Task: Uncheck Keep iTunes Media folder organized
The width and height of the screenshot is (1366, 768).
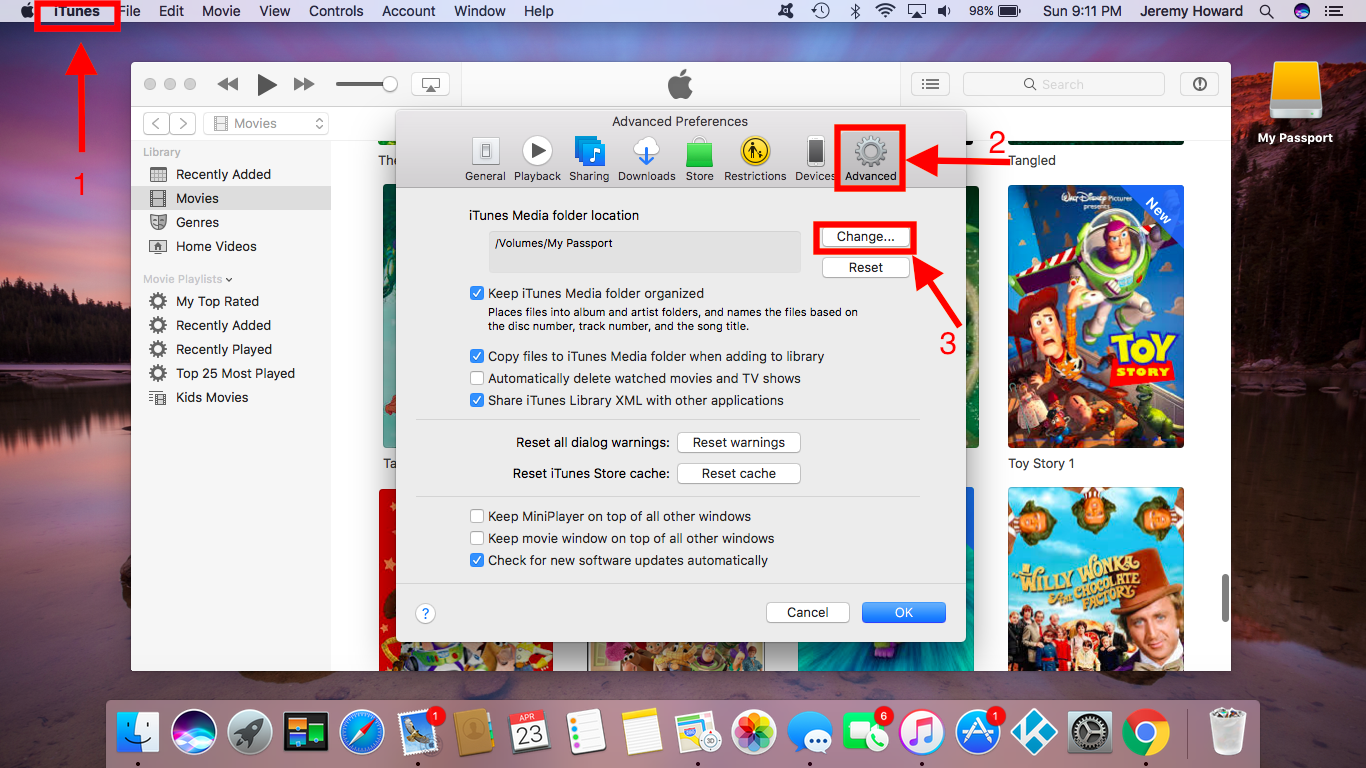Action: click(477, 292)
